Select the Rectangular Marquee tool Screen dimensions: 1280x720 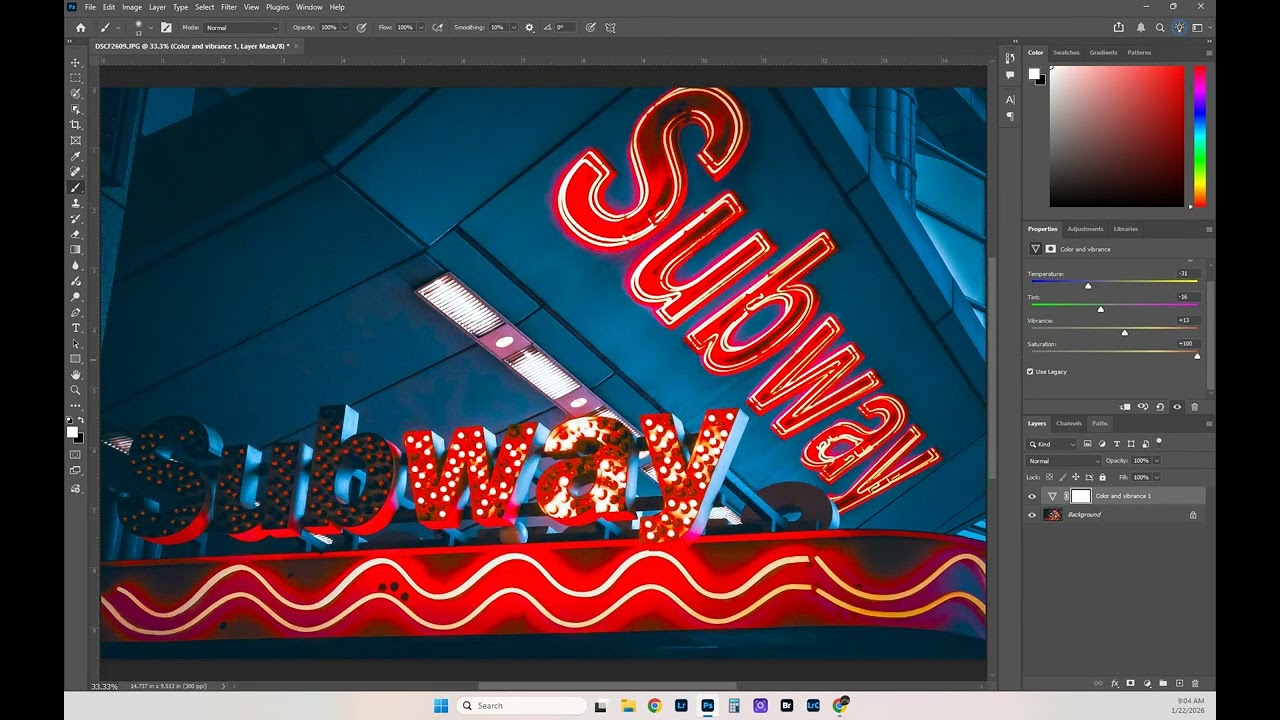75,78
